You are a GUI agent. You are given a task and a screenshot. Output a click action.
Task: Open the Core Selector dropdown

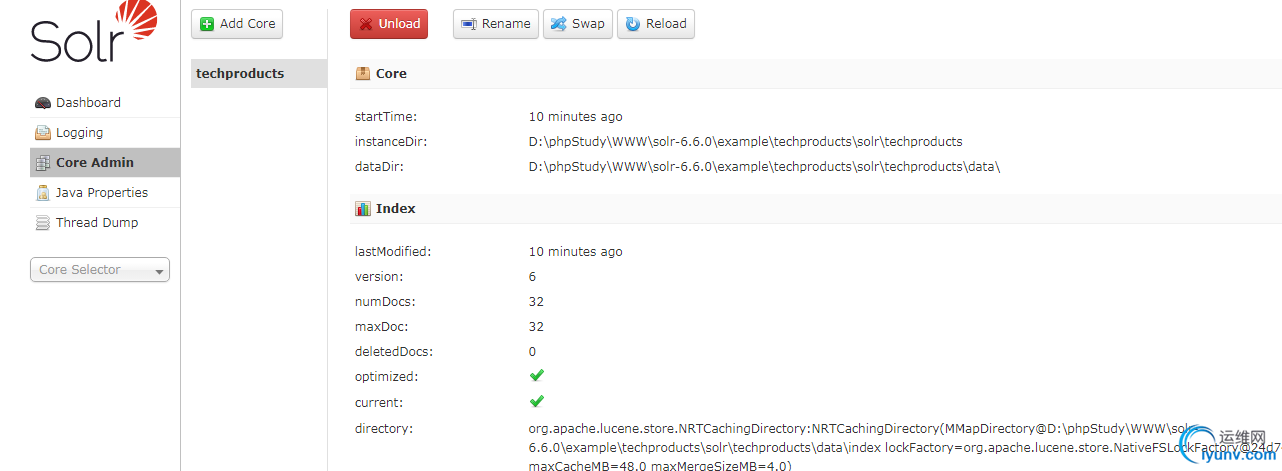100,270
